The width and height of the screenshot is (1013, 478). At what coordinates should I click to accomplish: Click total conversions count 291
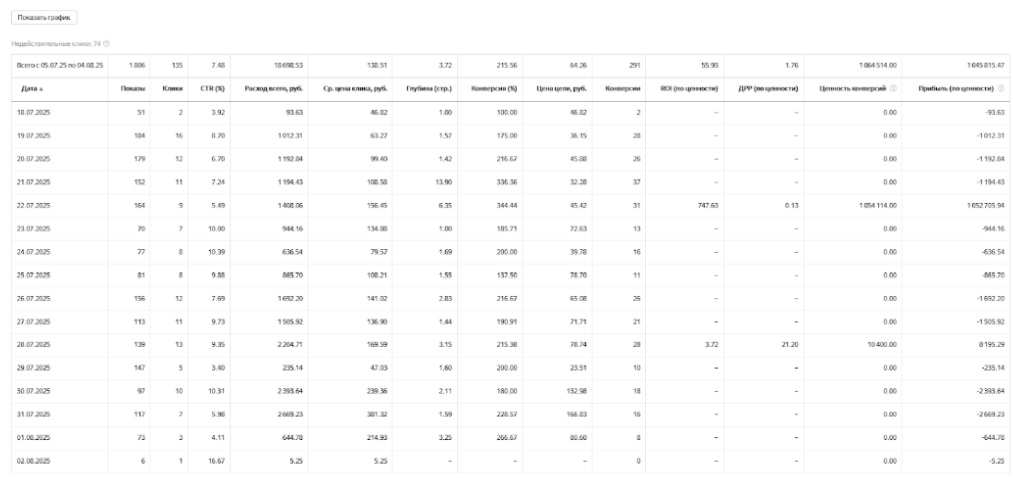(634, 65)
